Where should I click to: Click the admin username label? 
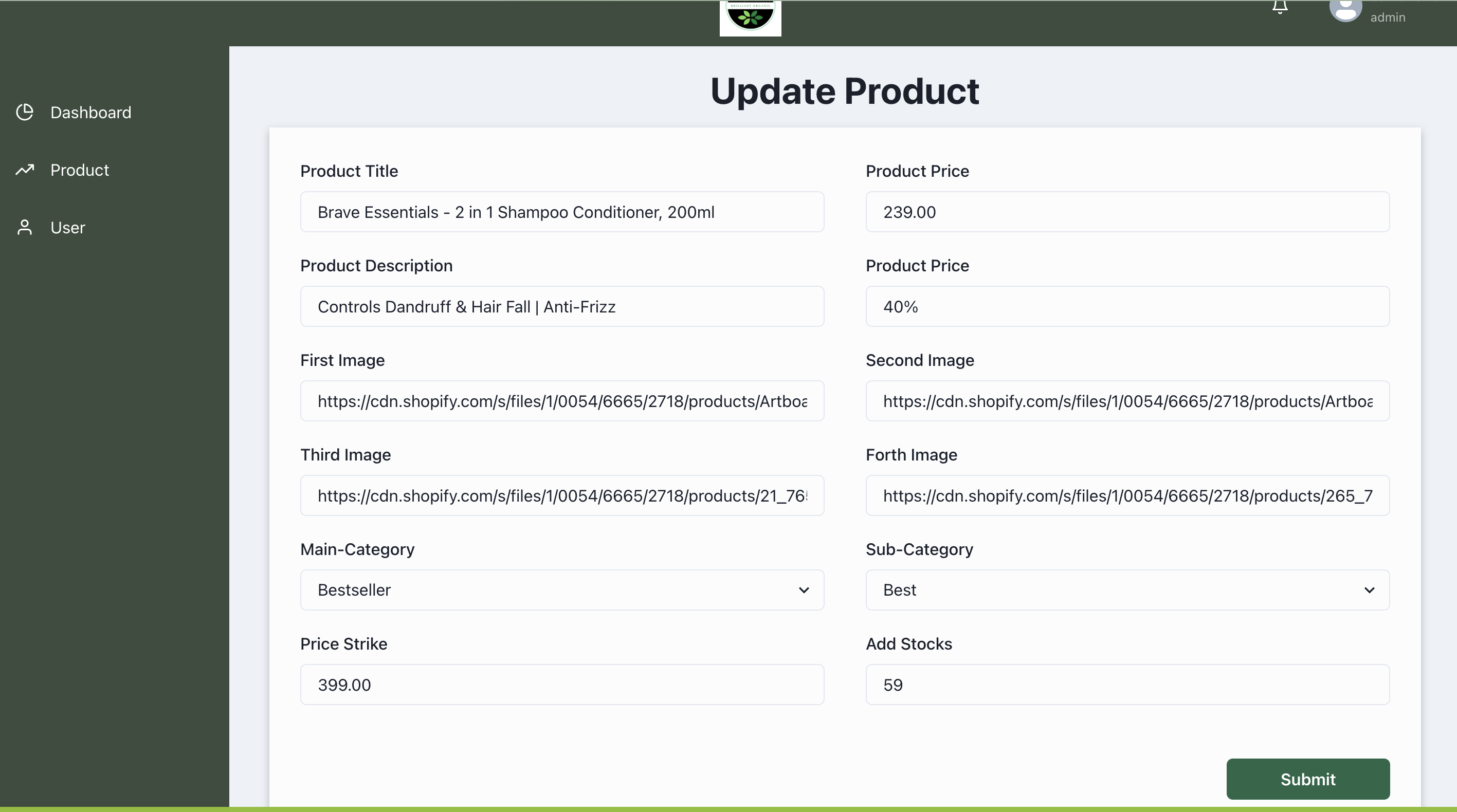1388,17
